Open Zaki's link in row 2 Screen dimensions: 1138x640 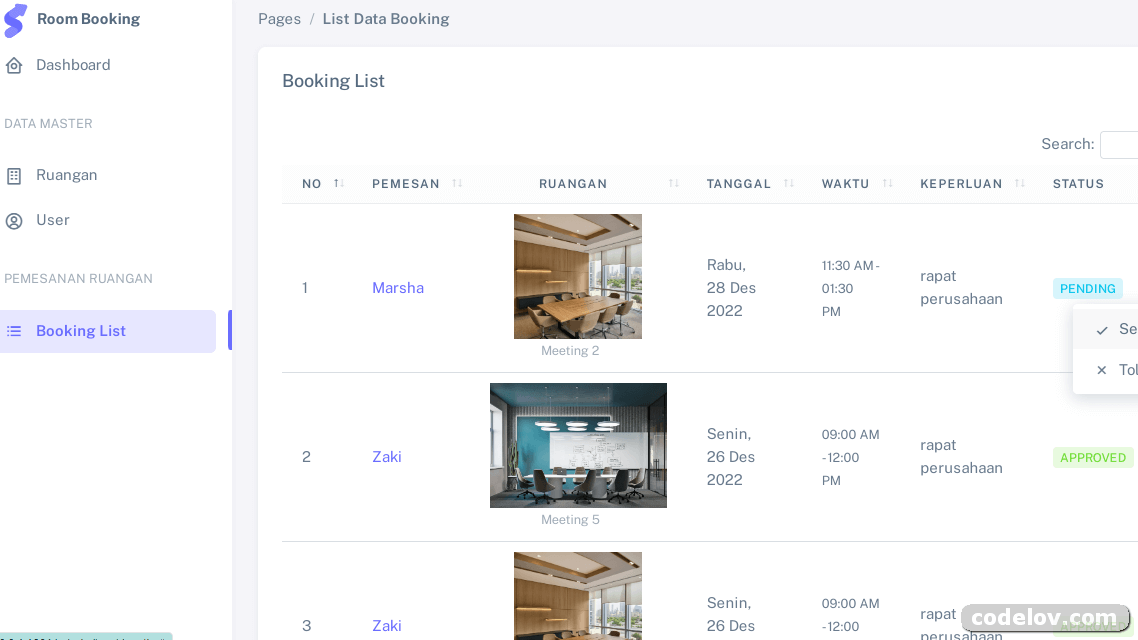click(387, 457)
